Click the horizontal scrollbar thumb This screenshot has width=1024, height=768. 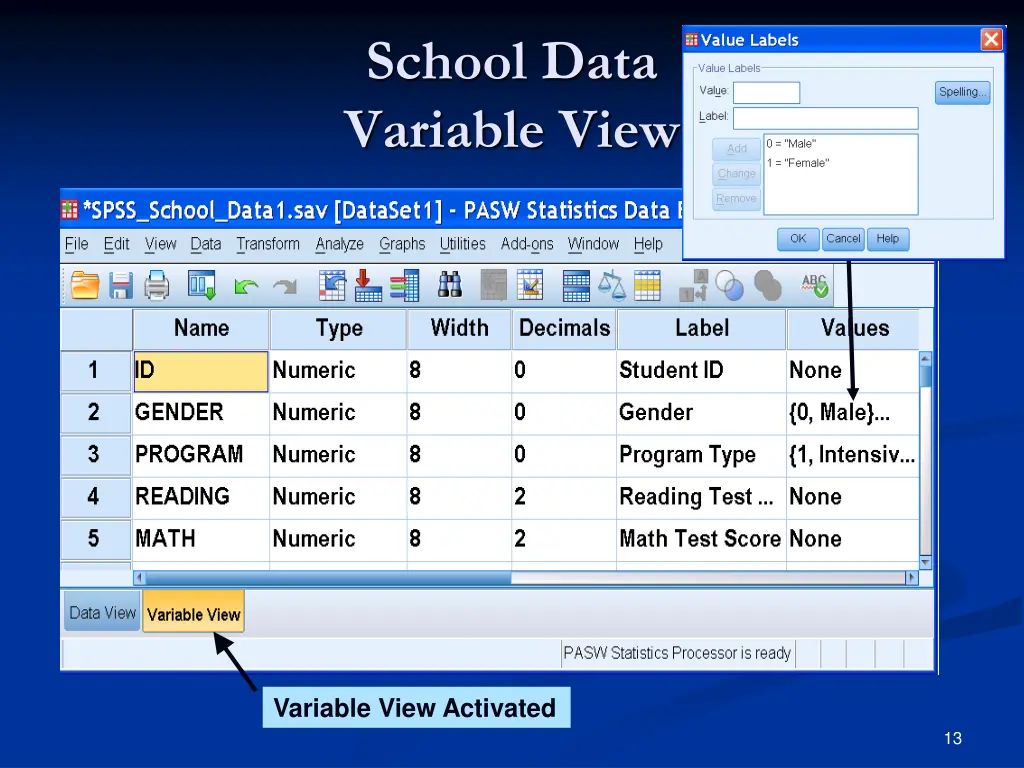pyautogui.click(x=328, y=578)
